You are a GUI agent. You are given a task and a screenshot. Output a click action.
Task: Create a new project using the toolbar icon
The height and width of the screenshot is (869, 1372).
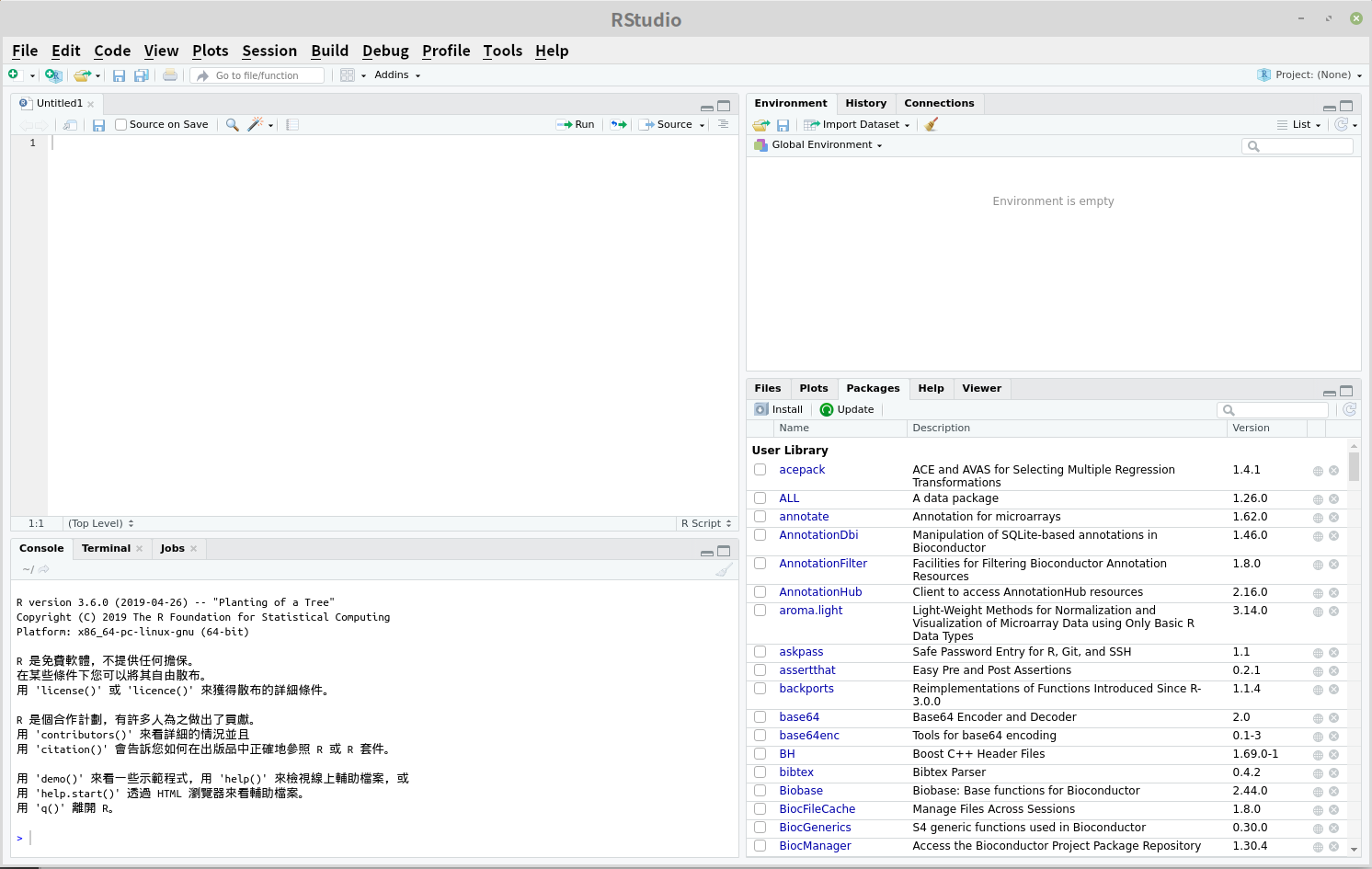[x=52, y=74]
